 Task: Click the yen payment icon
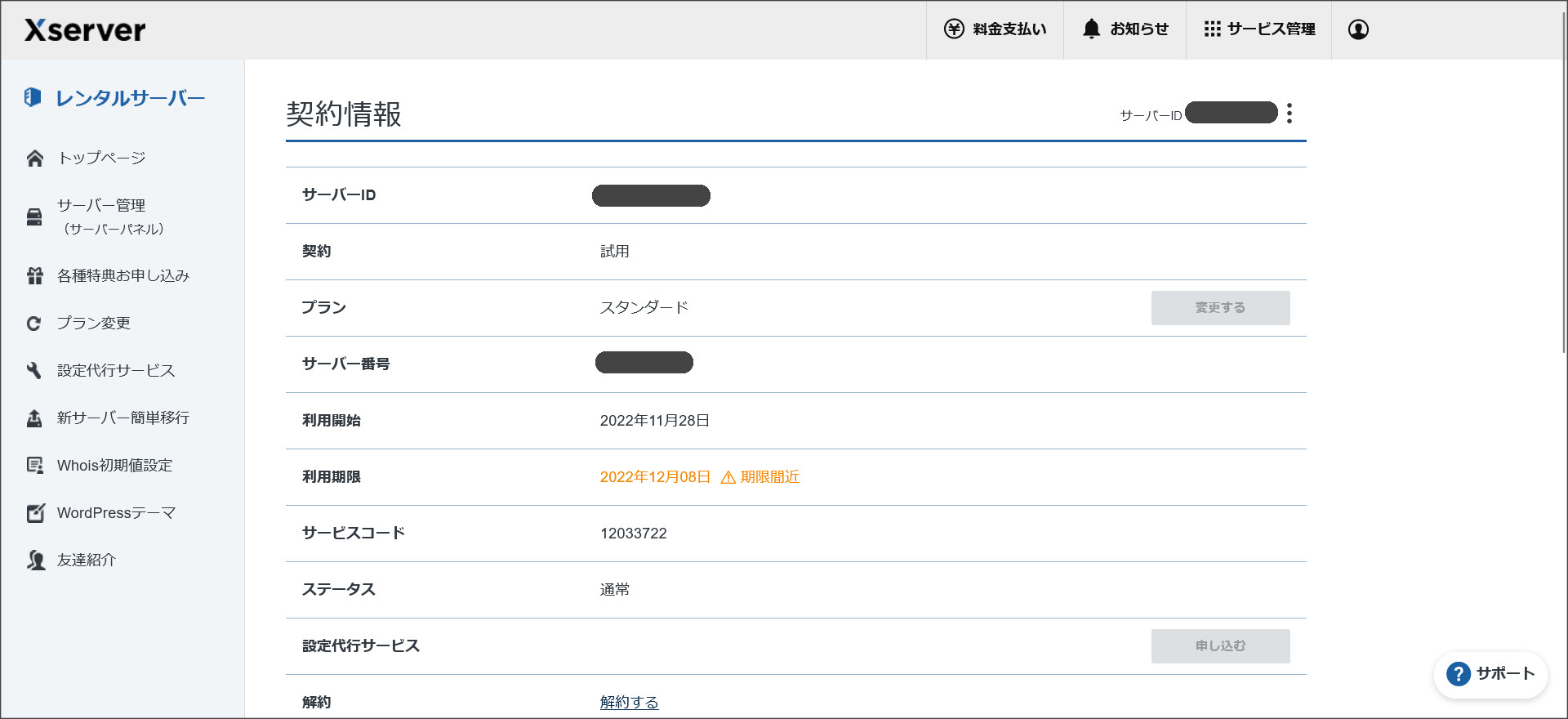tap(954, 29)
